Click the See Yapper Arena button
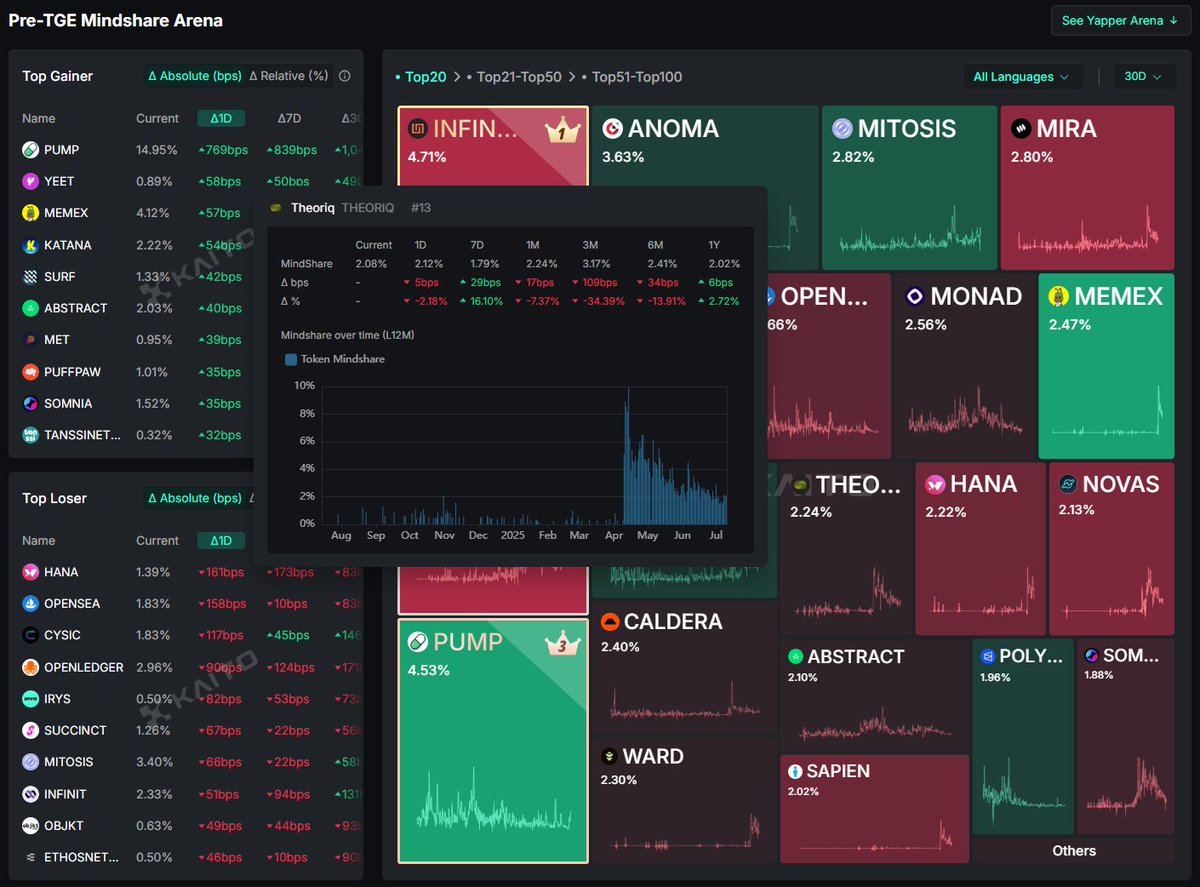Viewport: 1200px width, 887px height. [x=1119, y=20]
